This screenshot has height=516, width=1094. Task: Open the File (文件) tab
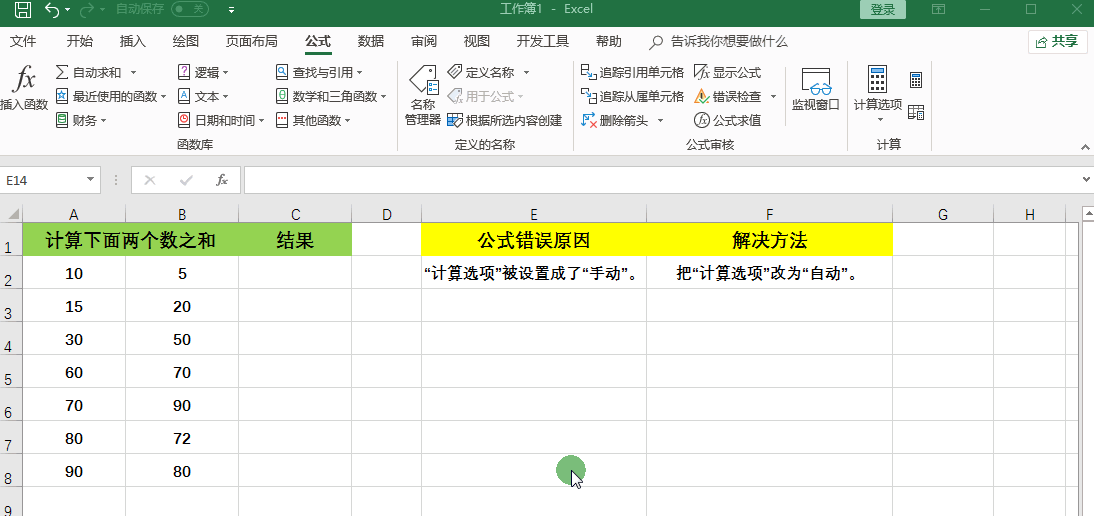tap(23, 41)
